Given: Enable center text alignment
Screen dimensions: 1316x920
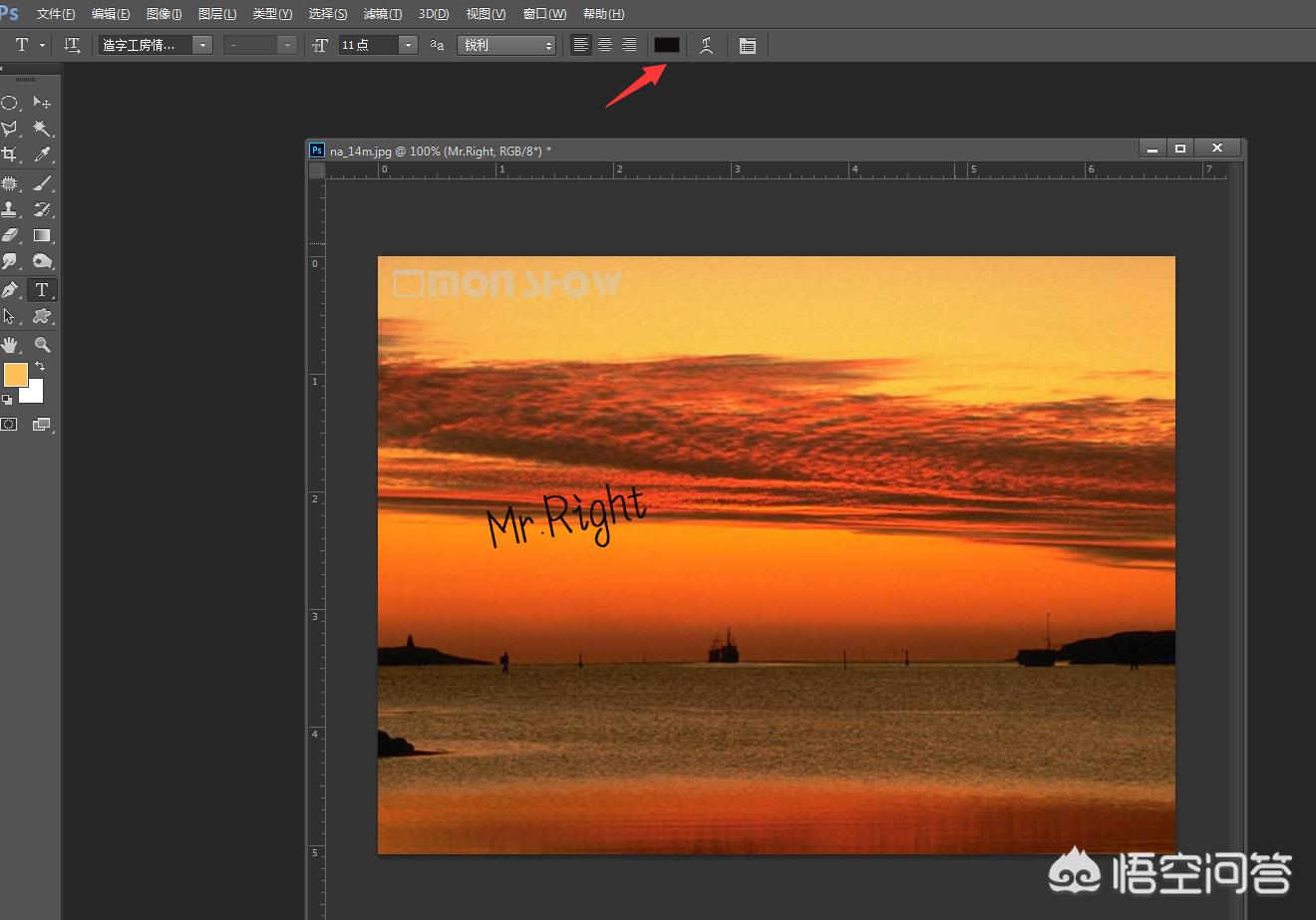Looking at the screenshot, I should point(605,45).
